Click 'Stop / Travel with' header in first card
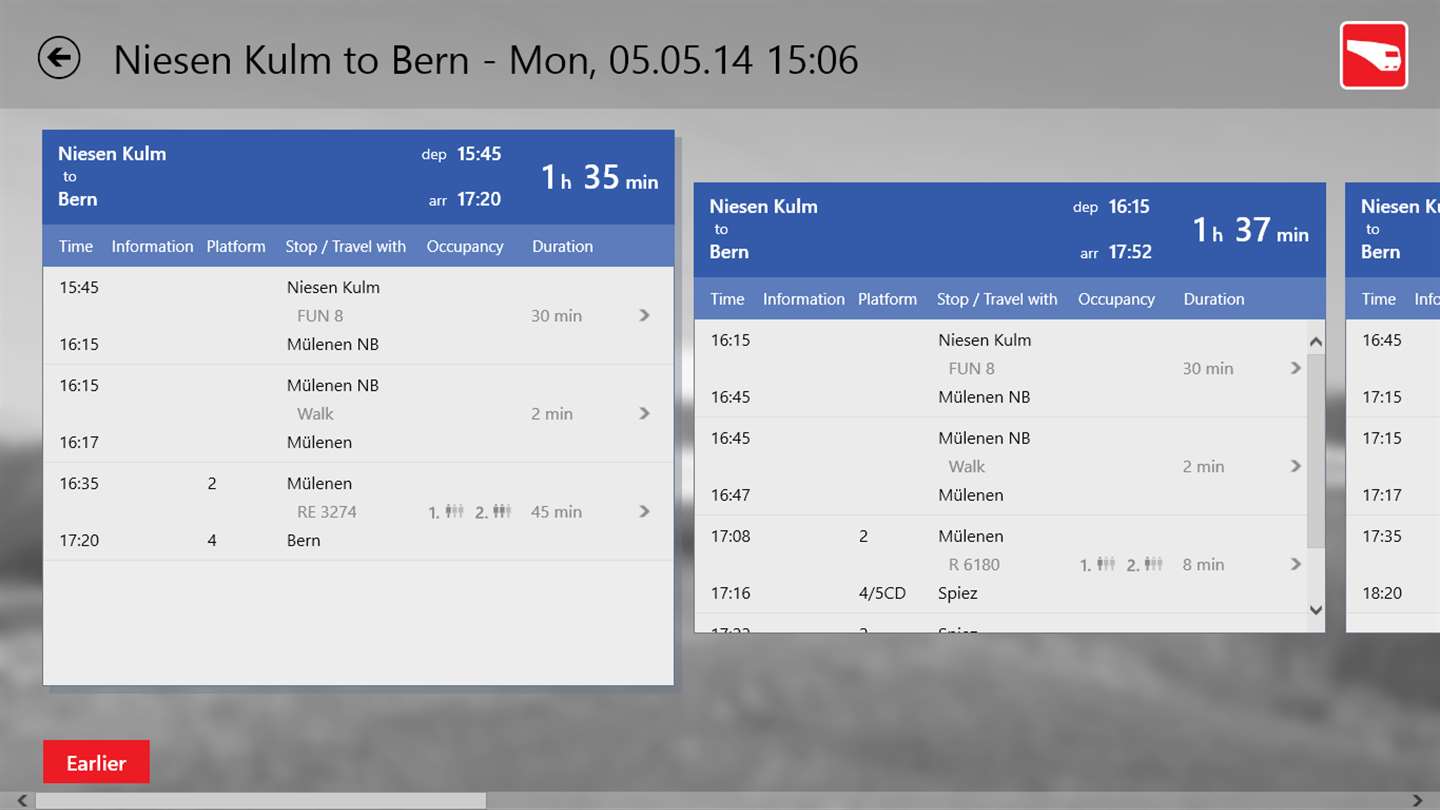Viewport: 1440px width, 810px height. [346, 246]
